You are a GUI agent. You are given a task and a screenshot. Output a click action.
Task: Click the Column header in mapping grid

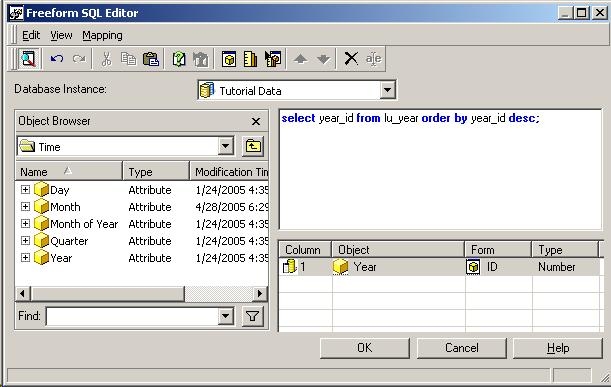point(305,249)
